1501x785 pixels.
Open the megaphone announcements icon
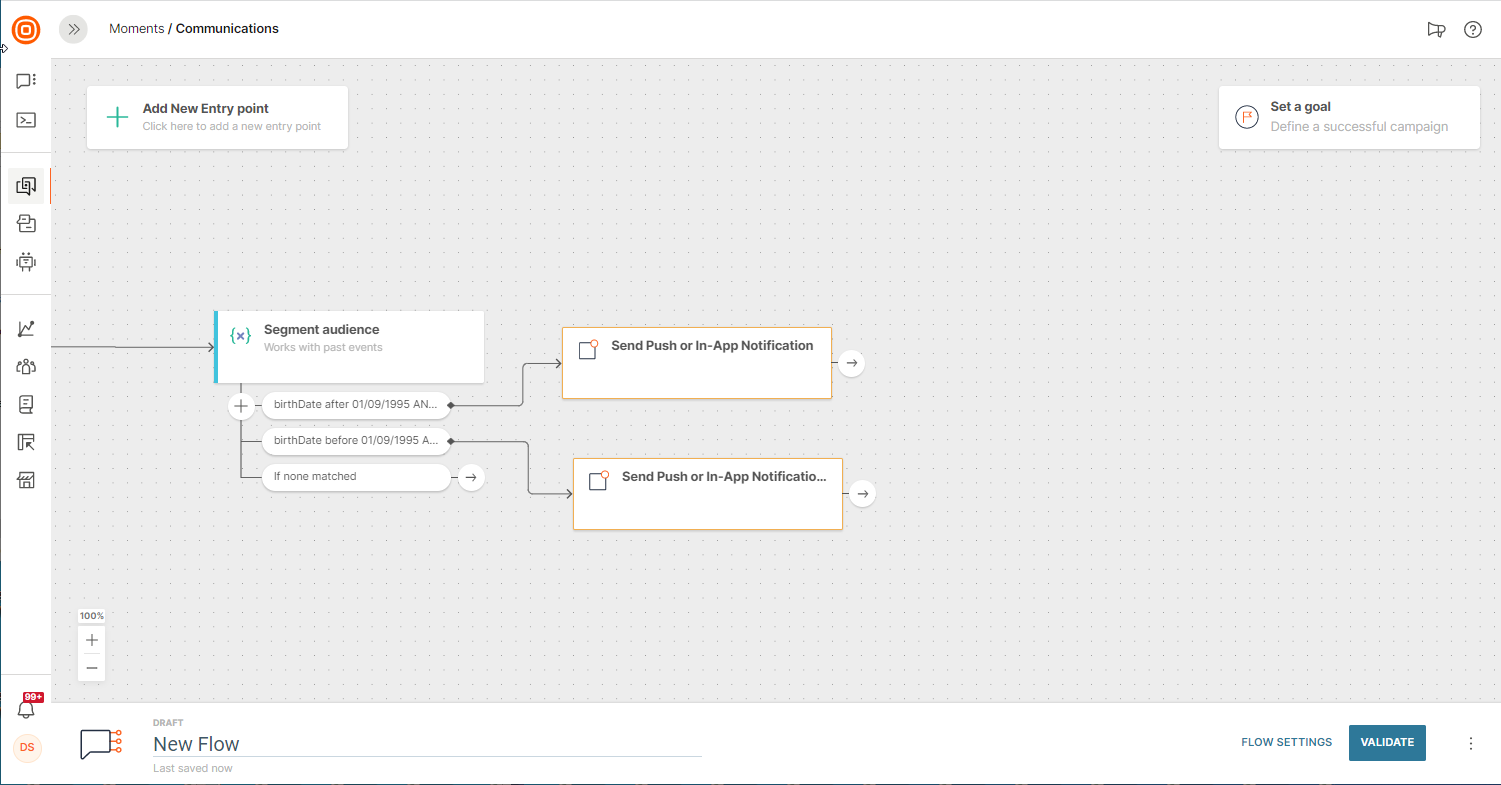click(1436, 29)
